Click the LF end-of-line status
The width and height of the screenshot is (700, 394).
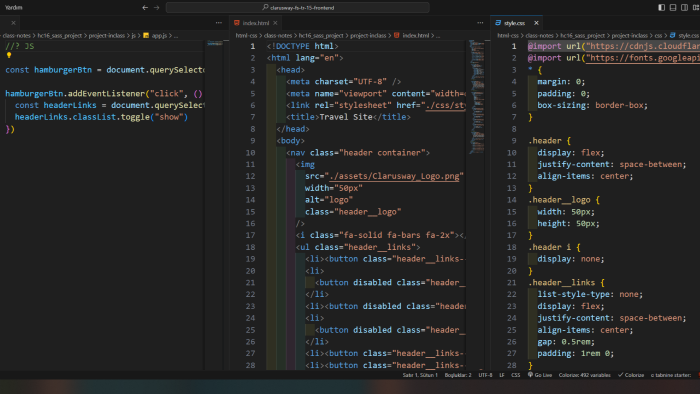click(x=502, y=375)
